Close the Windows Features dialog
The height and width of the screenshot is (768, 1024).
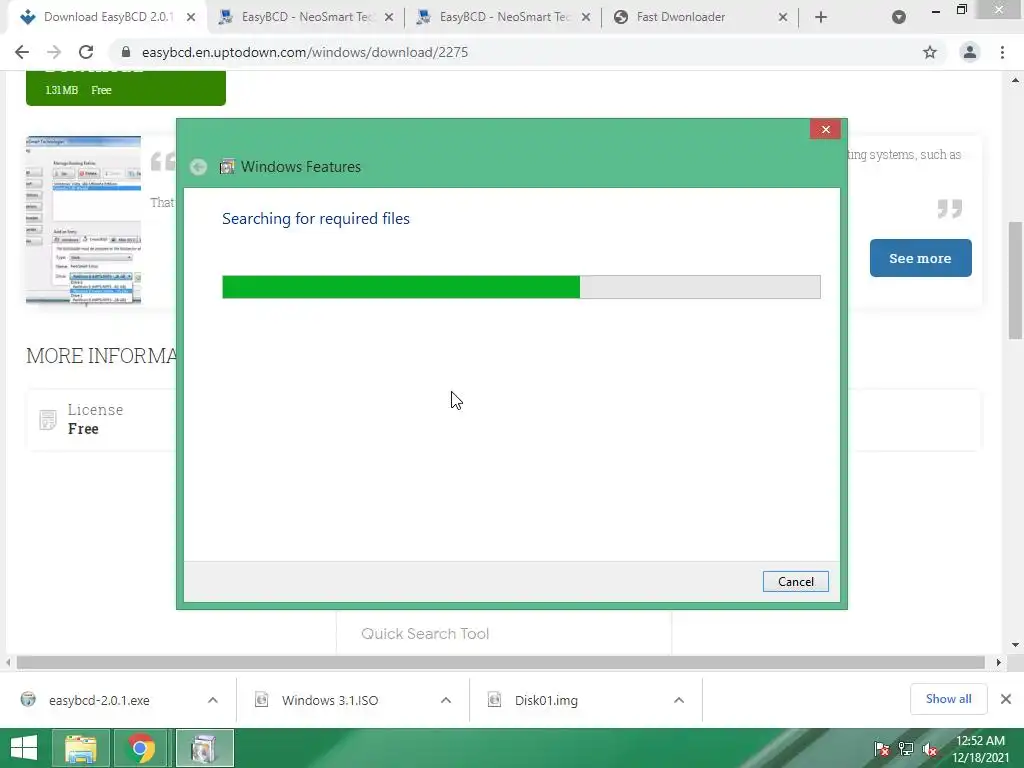825,129
